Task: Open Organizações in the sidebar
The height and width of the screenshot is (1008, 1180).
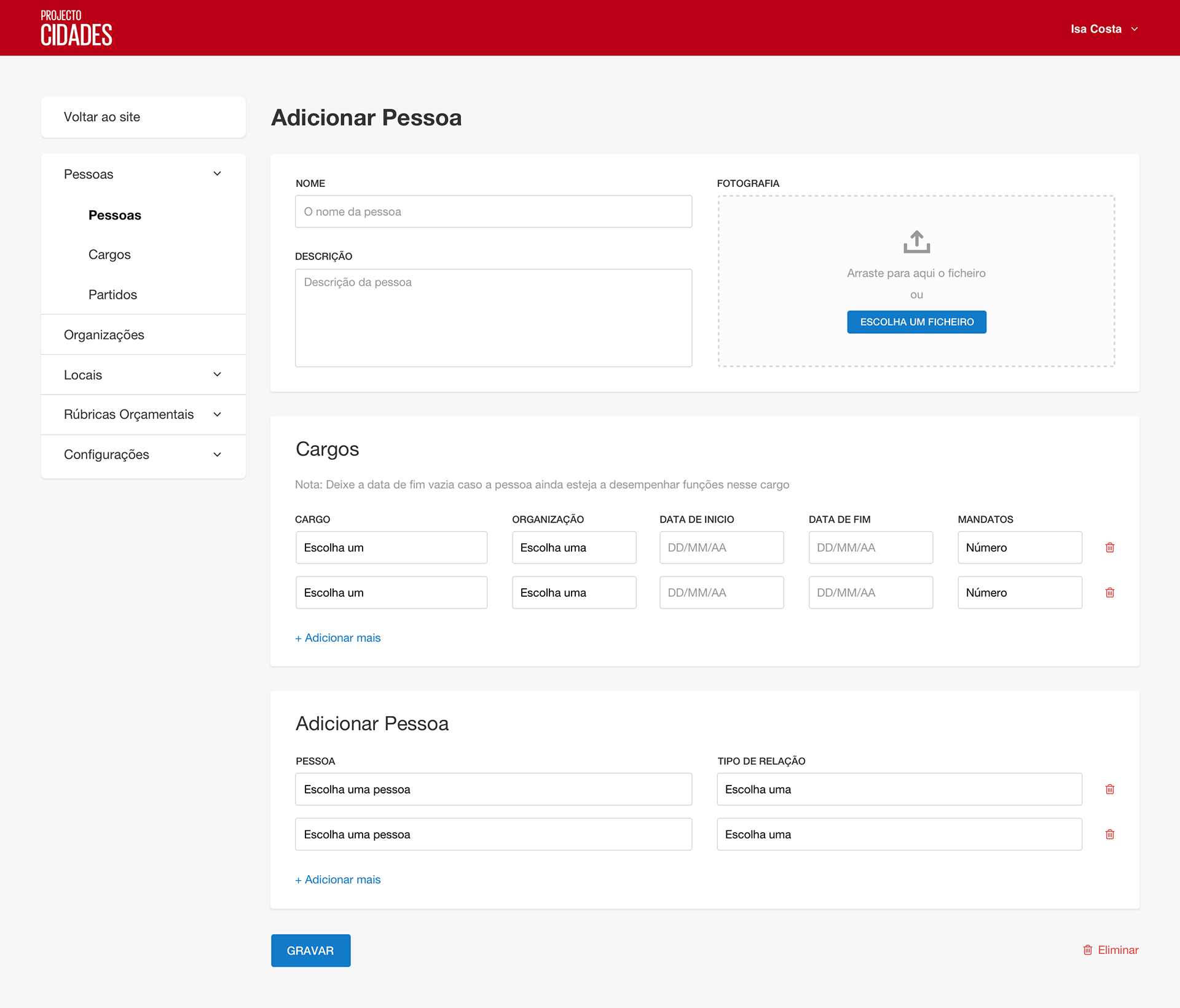Action: click(104, 335)
